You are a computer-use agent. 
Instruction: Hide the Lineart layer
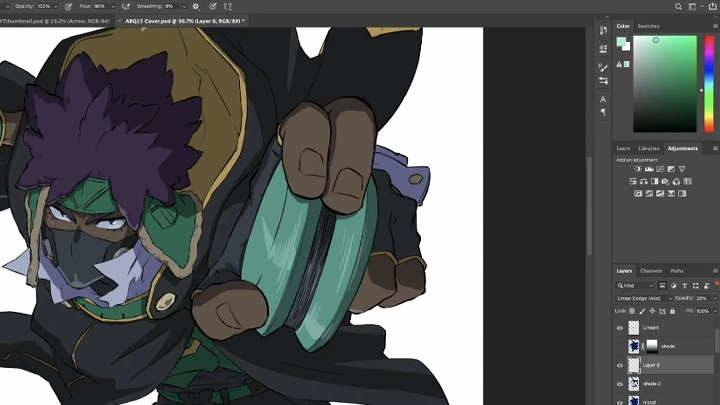(x=619, y=328)
